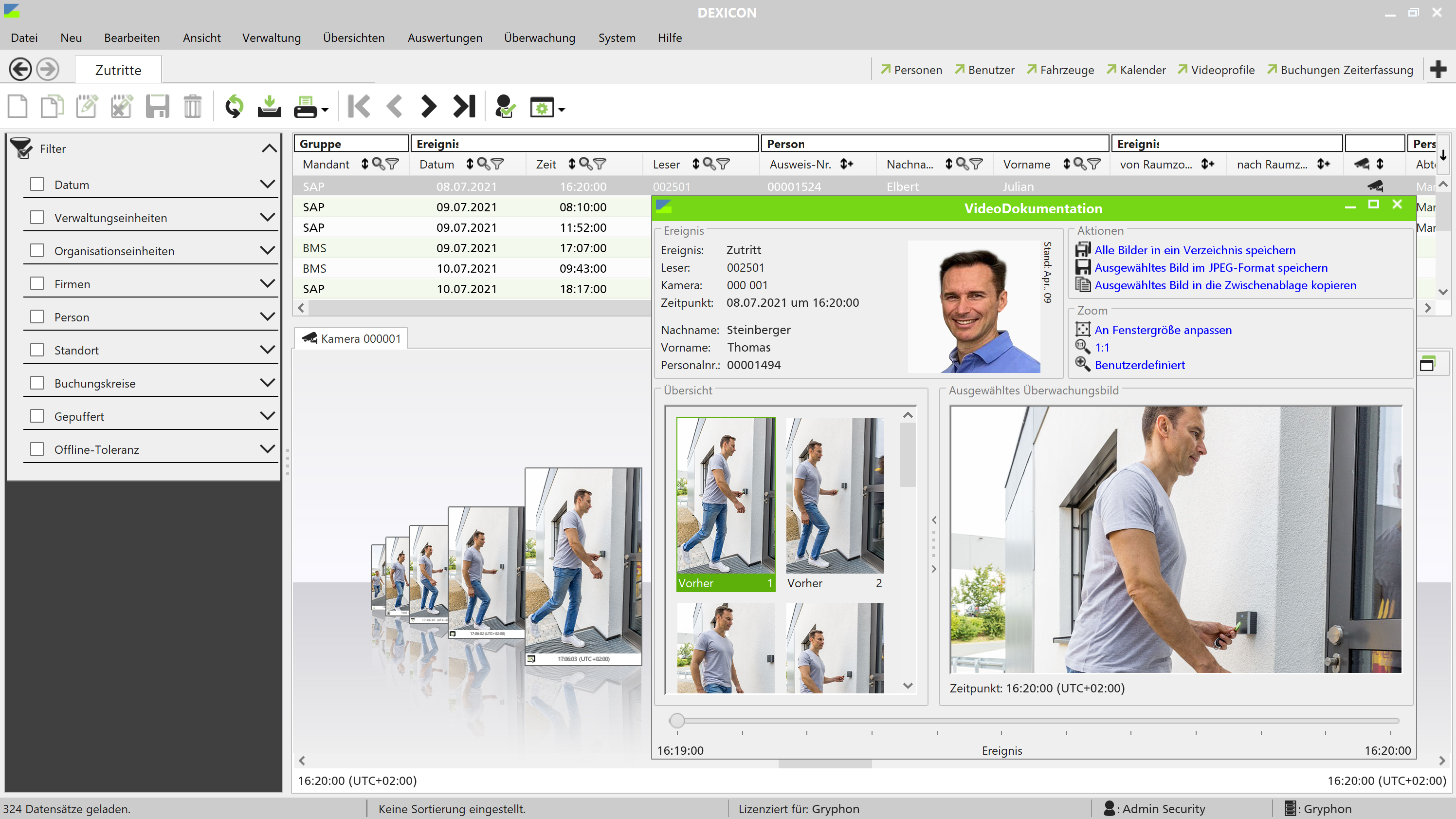Viewport: 1456px width, 819px height.
Task: Click the delete trash can icon
Action: tap(192, 106)
